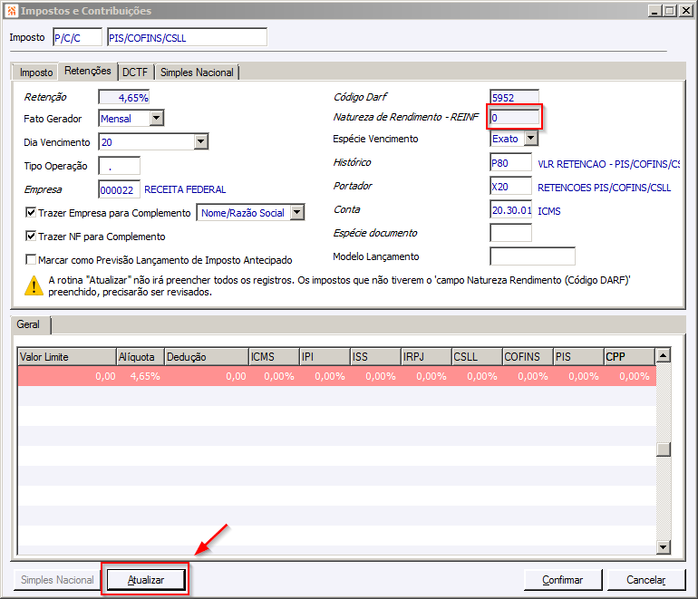The width and height of the screenshot is (698, 599).
Task: Toggle Trazer NF para Complemento checkbox
Action: pyautogui.click(x=31, y=236)
